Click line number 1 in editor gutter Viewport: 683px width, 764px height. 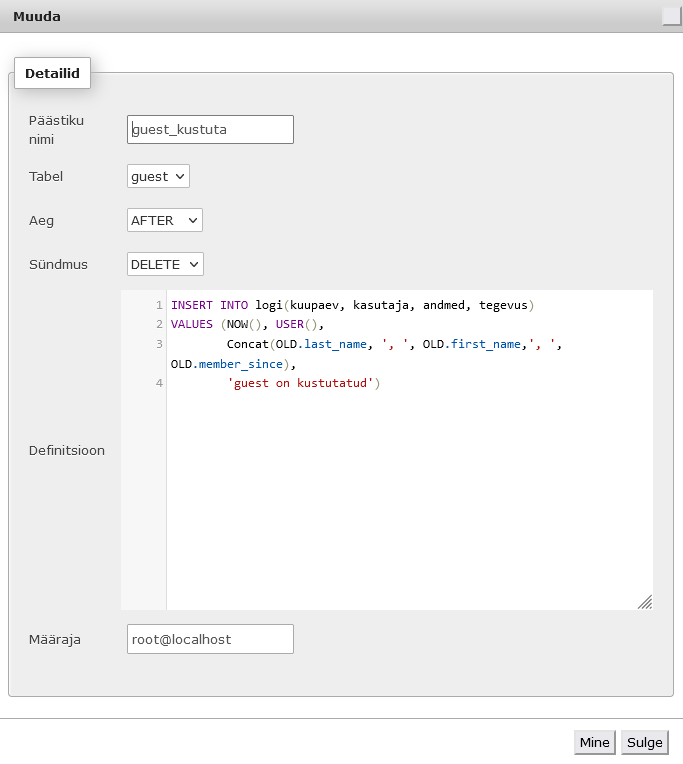coord(159,305)
